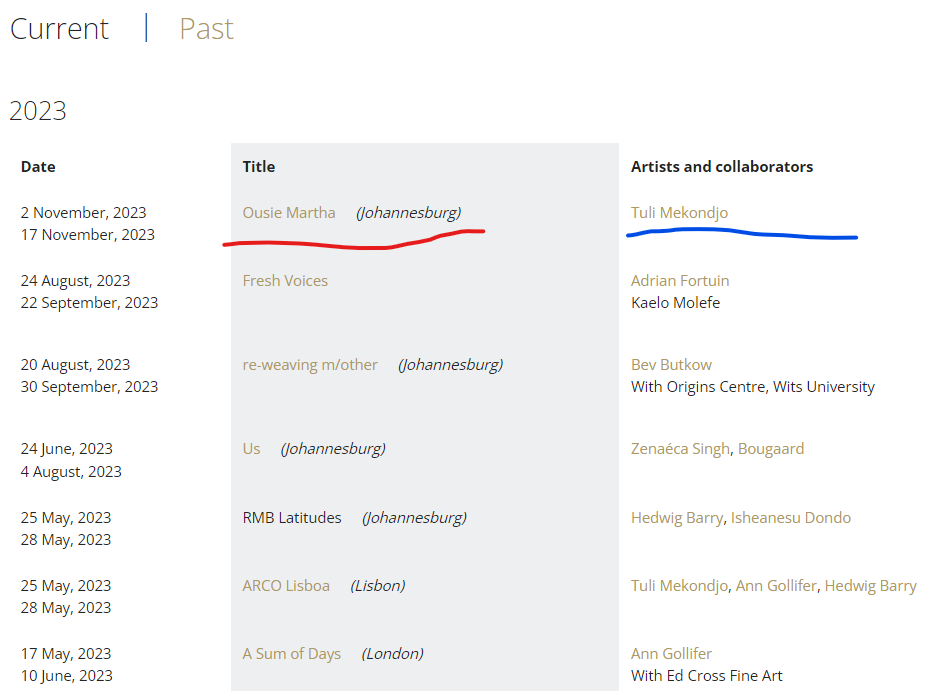Open the exhibition titled Us
Viewport: 948px width, 691px height.
point(251,449)
